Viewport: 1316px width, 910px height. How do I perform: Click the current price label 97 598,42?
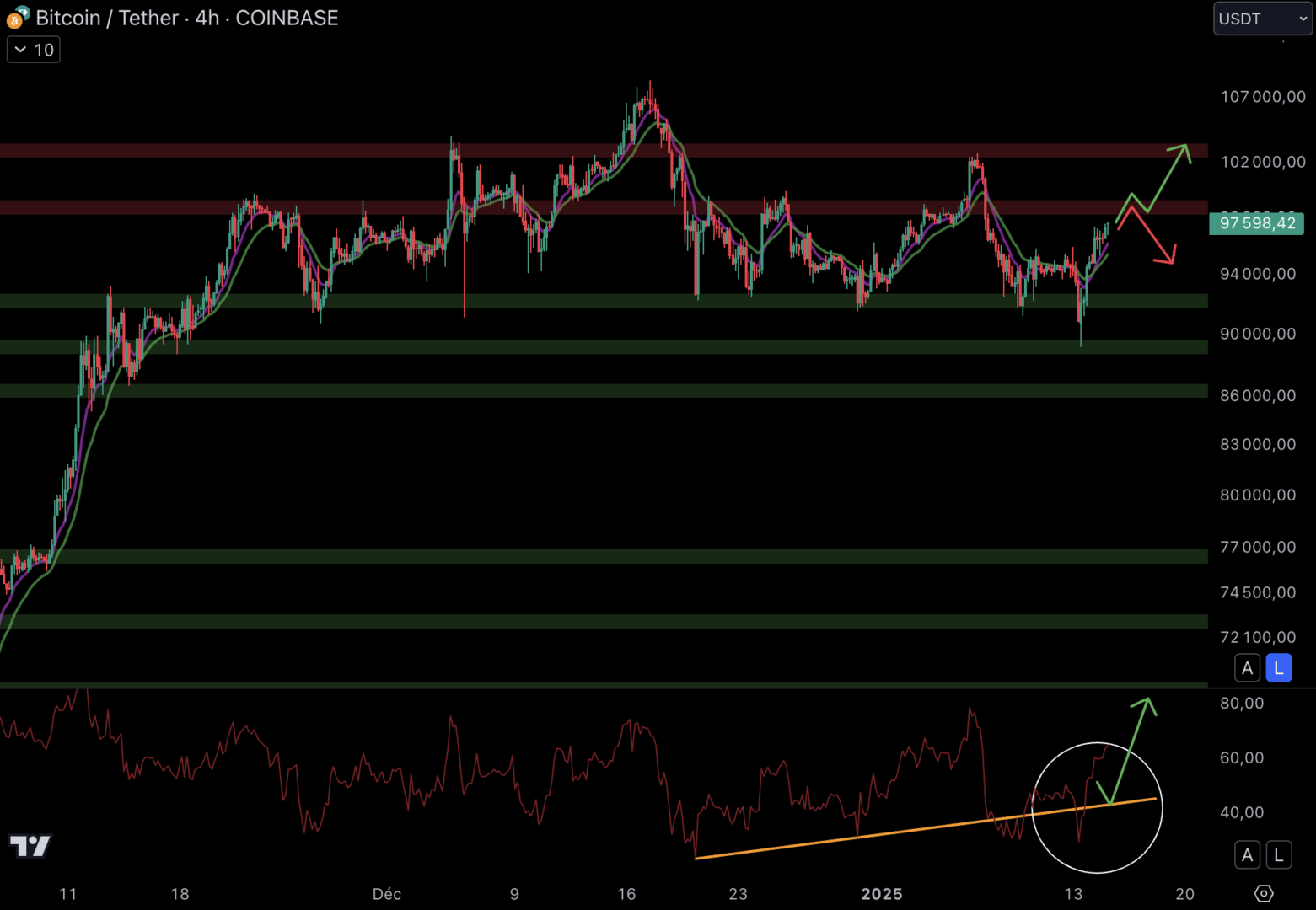1256,223
